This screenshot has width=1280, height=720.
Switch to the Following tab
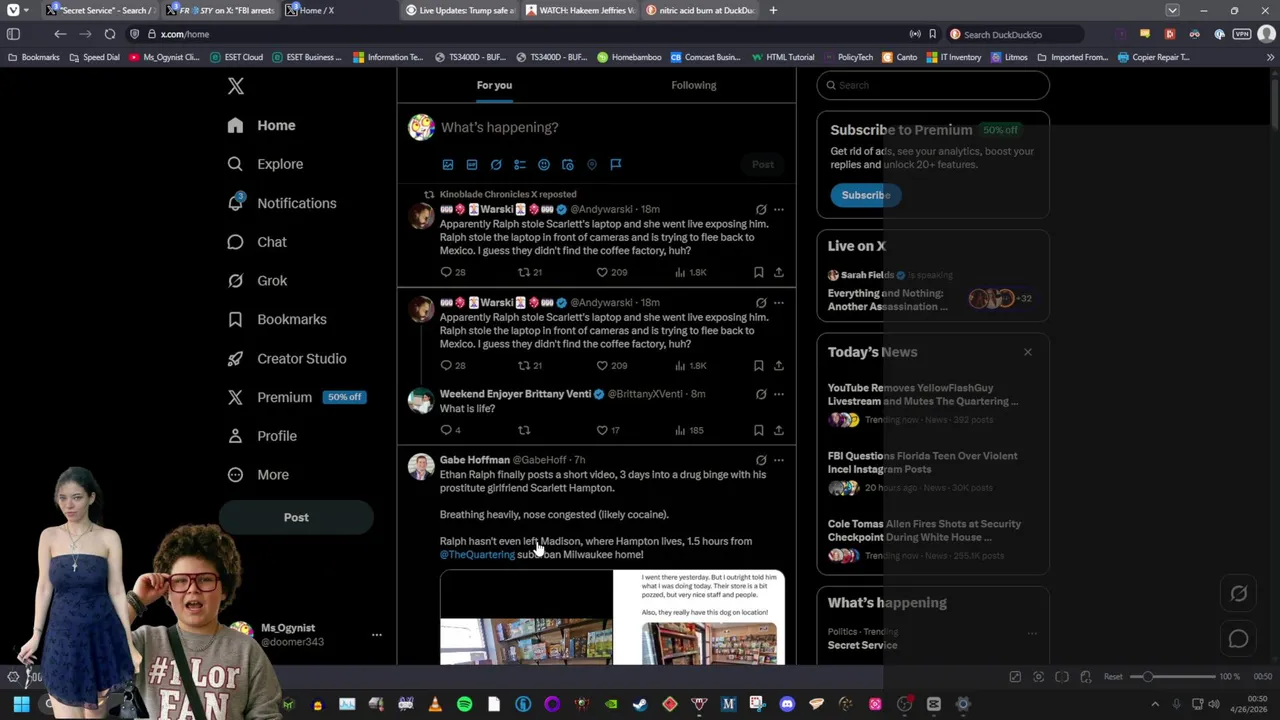693,85
